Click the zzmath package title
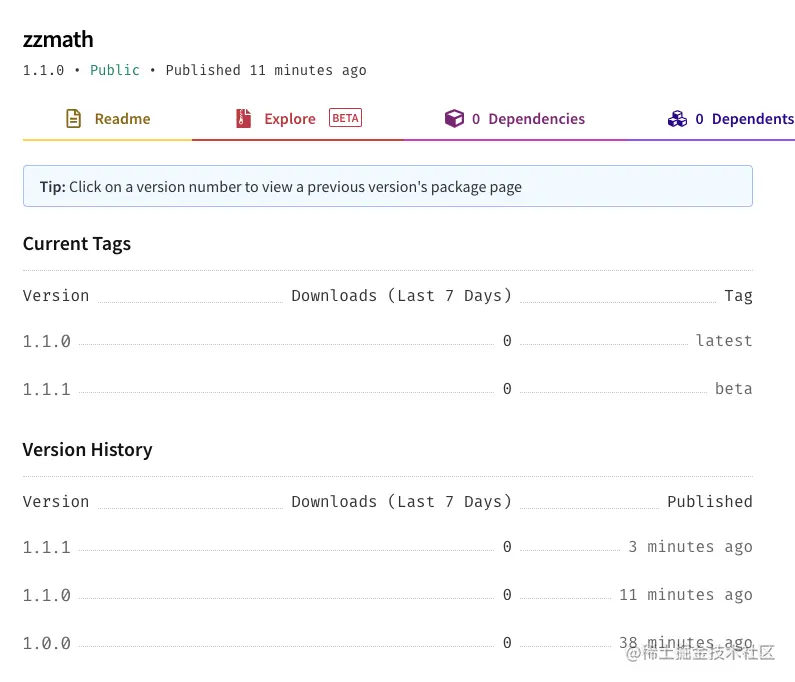The height and width of the screenshot is (682, 795). coord(58,40)
